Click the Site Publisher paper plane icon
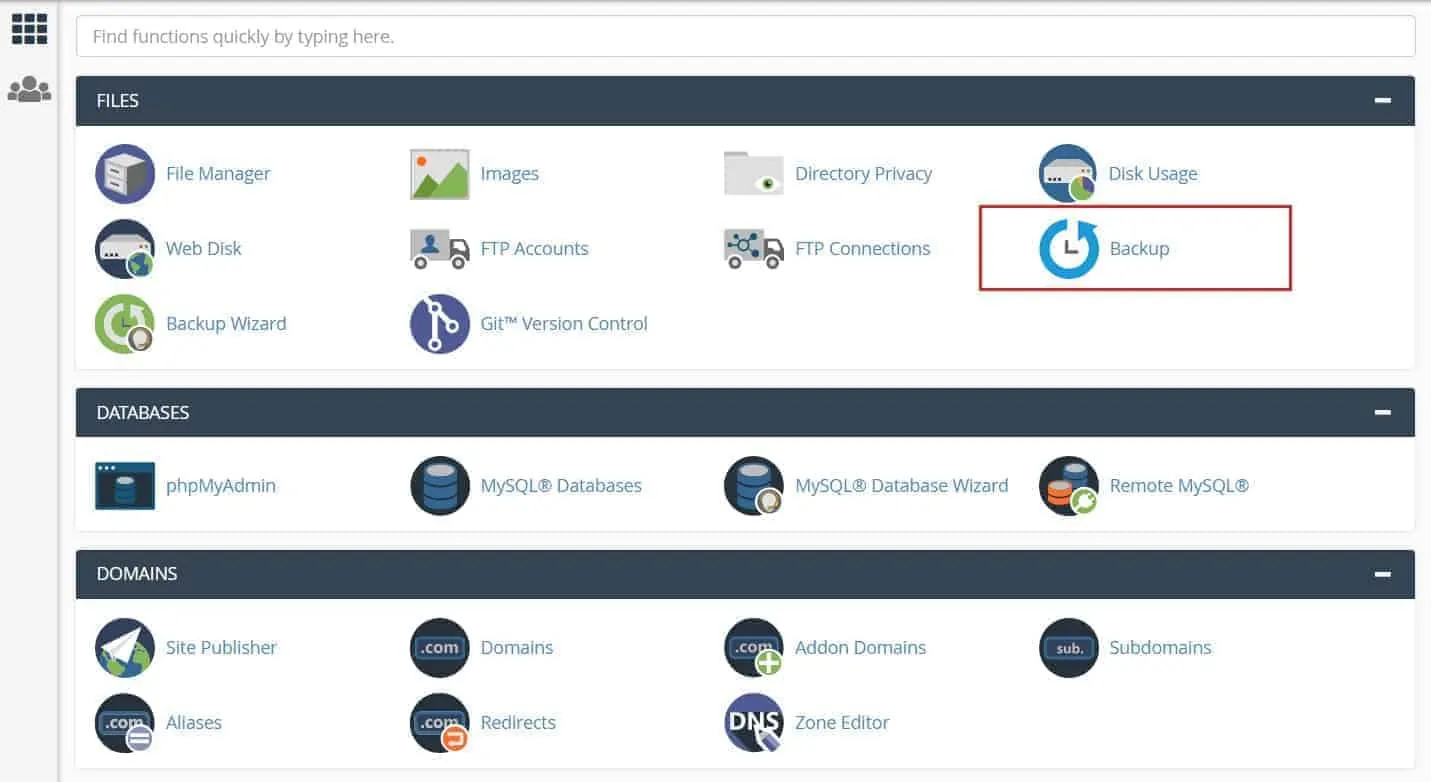The width and height of the screenshot is (1431, 782). coord(125,648)
